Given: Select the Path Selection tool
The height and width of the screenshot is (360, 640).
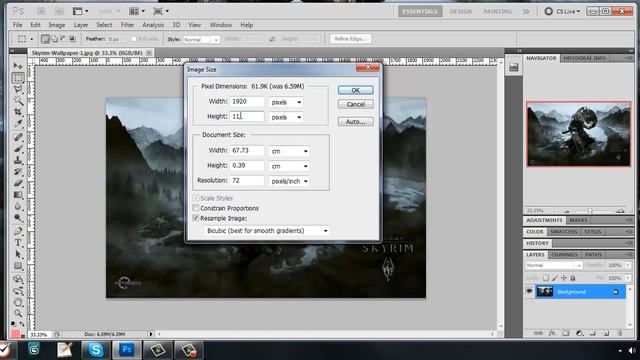Looking at the screenshot, I should 18,254.
